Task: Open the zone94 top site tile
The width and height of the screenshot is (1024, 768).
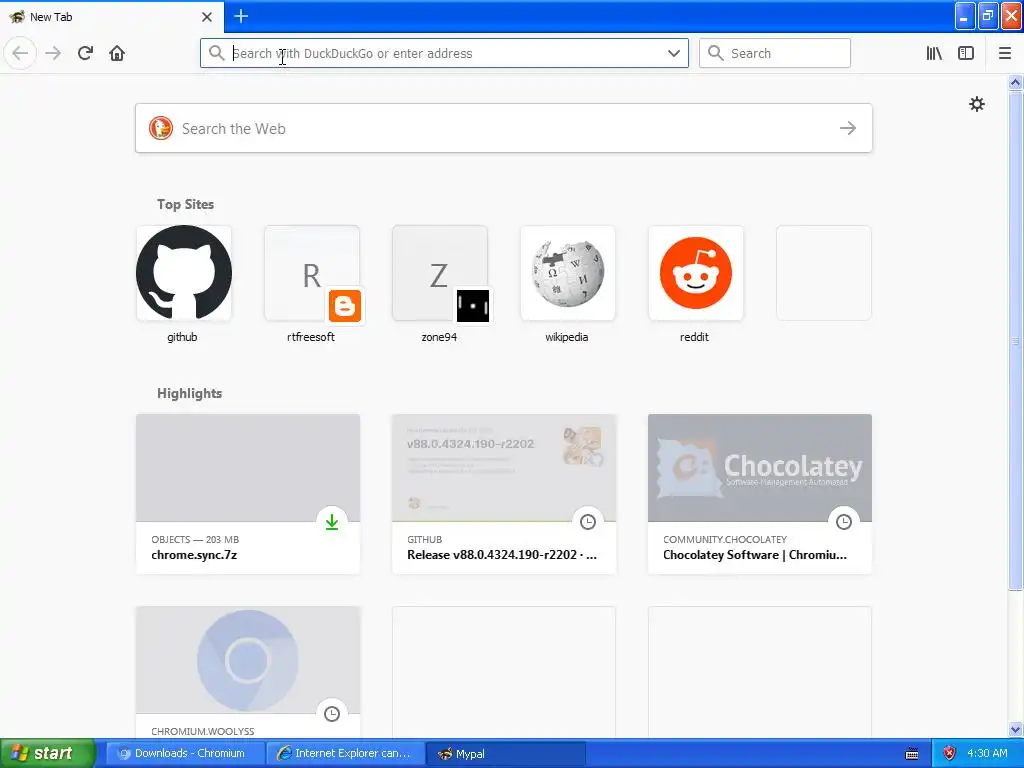Action: [x=440, y=273]
